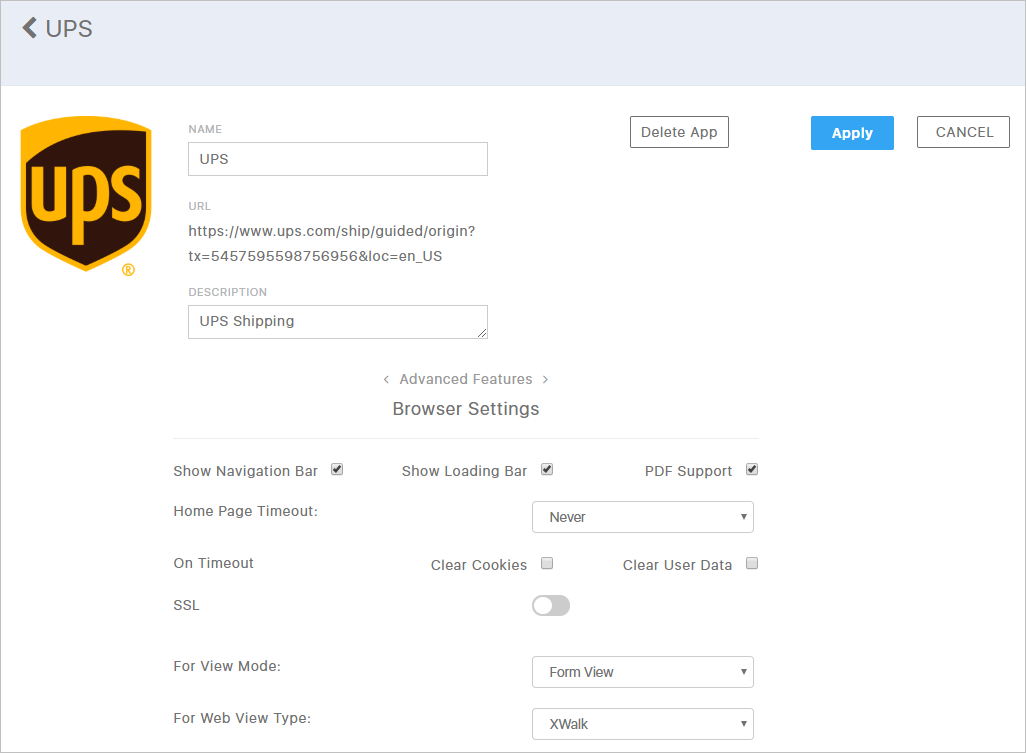
Task: Click the PDF Support label
Action: pyautogui.click(x=688, y=471)
